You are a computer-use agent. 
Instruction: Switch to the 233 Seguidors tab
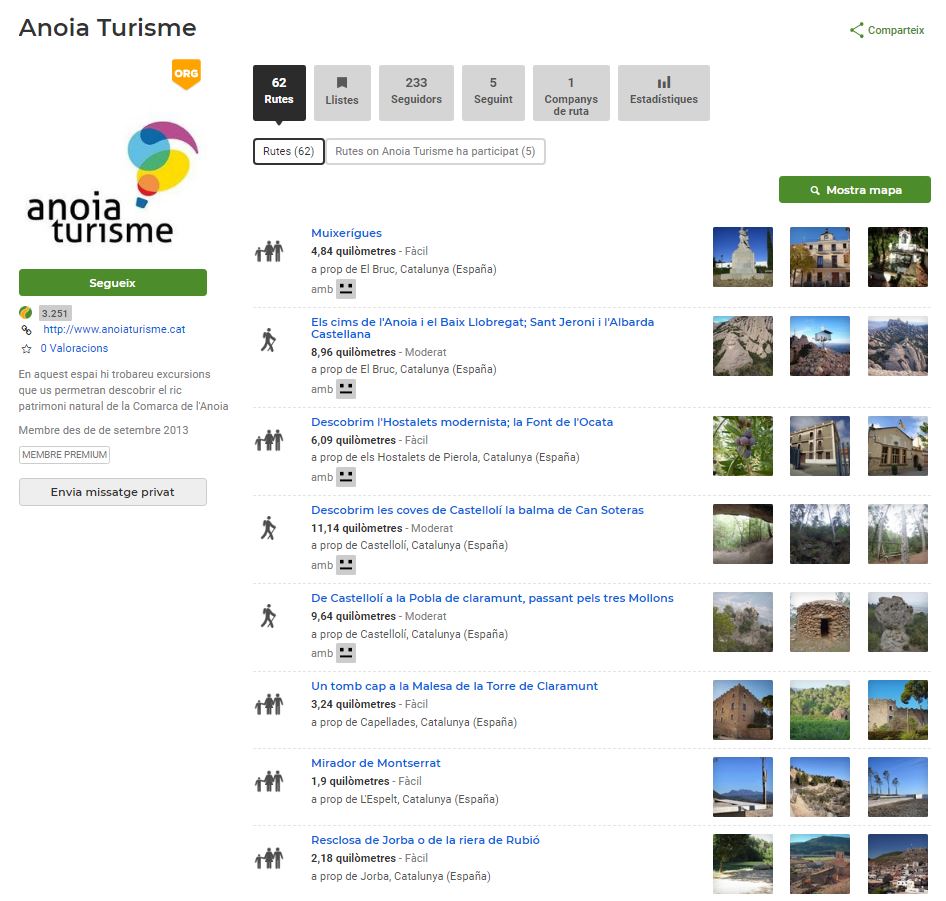click(416, 93)
